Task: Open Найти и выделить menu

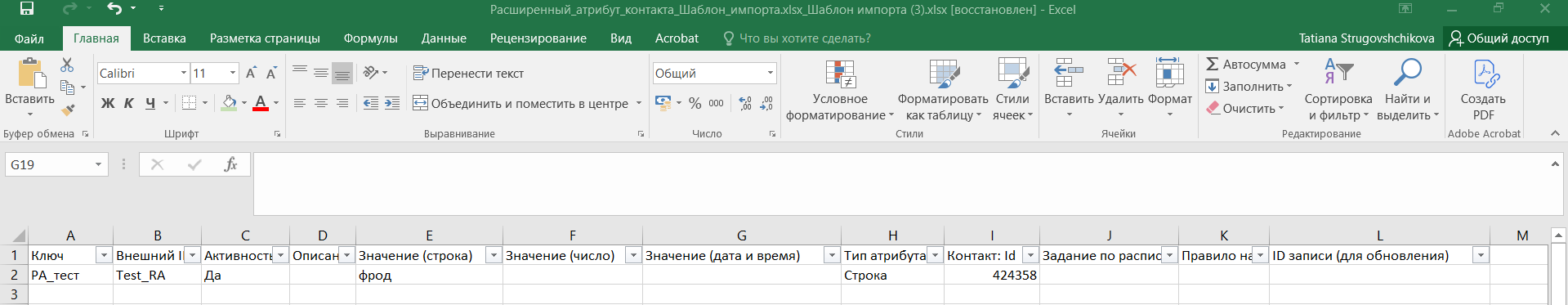Action: click(1408, 90)
